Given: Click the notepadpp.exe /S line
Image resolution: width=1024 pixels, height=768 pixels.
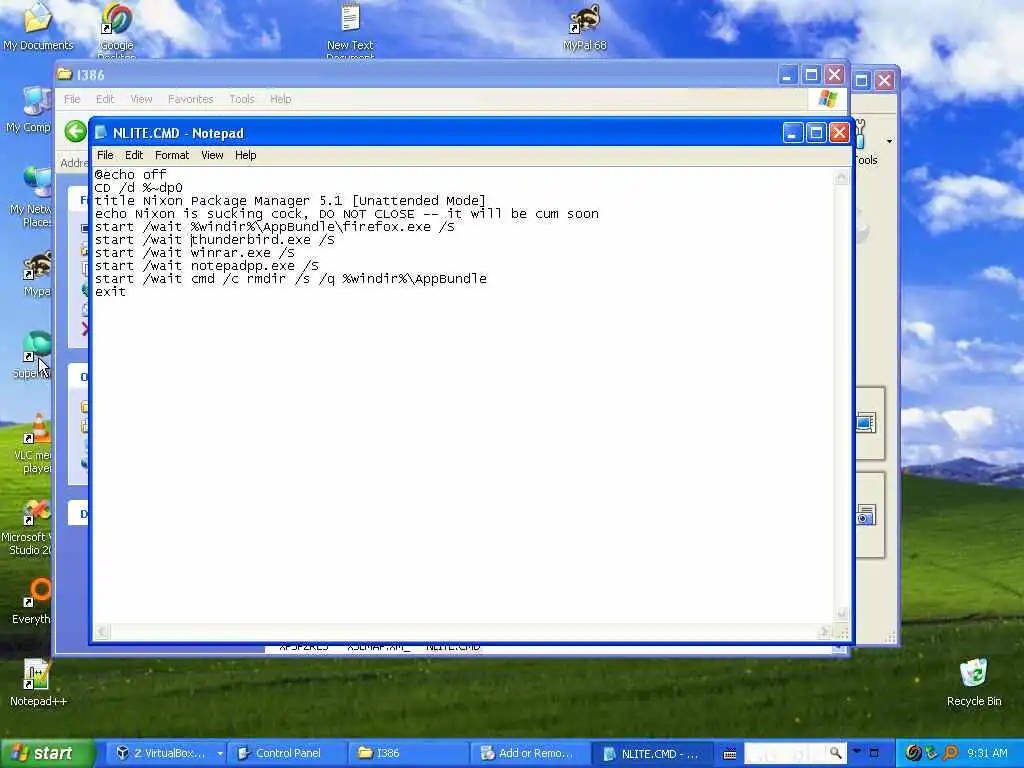Looking at the screenshot, I should pos(206,266).
